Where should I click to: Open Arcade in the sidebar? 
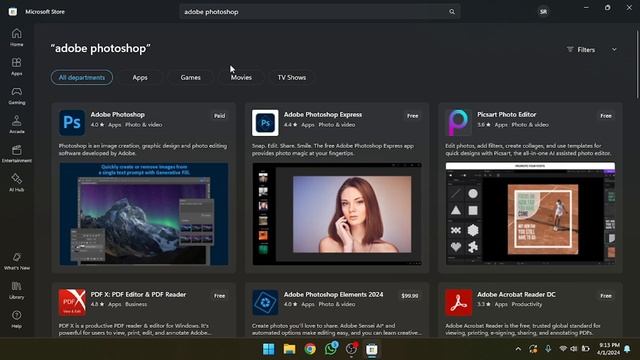[x=17, y=124]
